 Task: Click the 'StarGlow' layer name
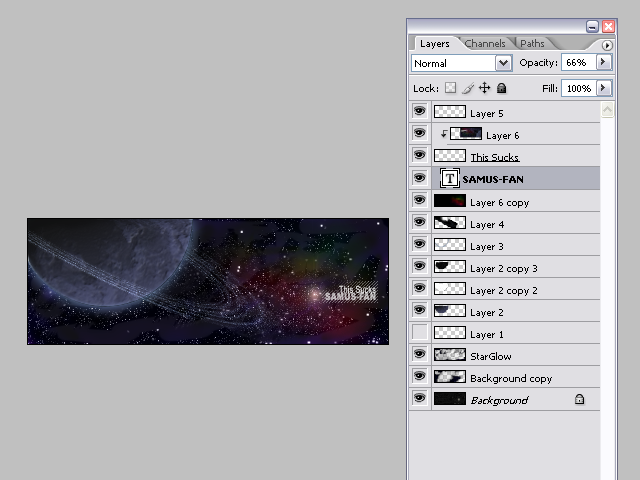(491, 356)
